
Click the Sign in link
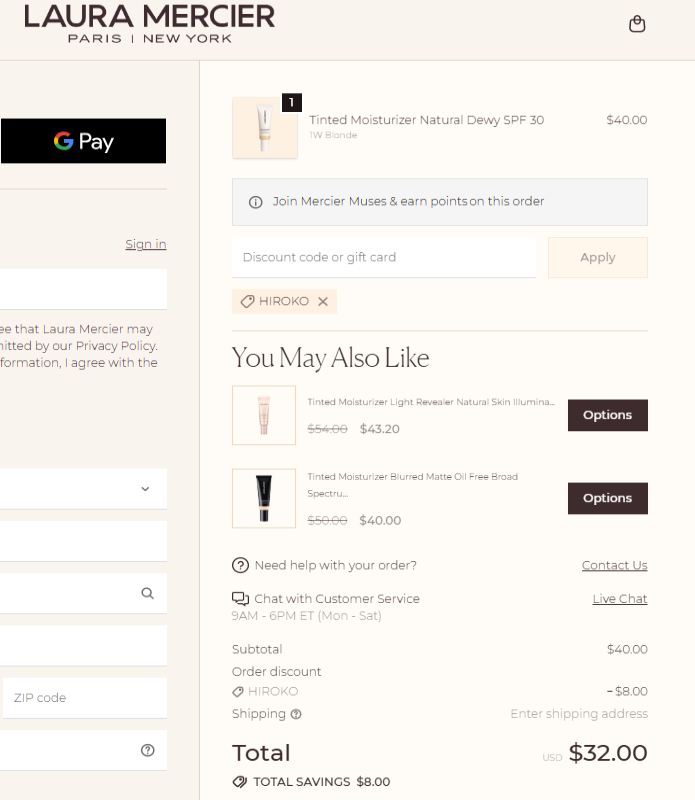pyautogui.click(x=146, y=244)
